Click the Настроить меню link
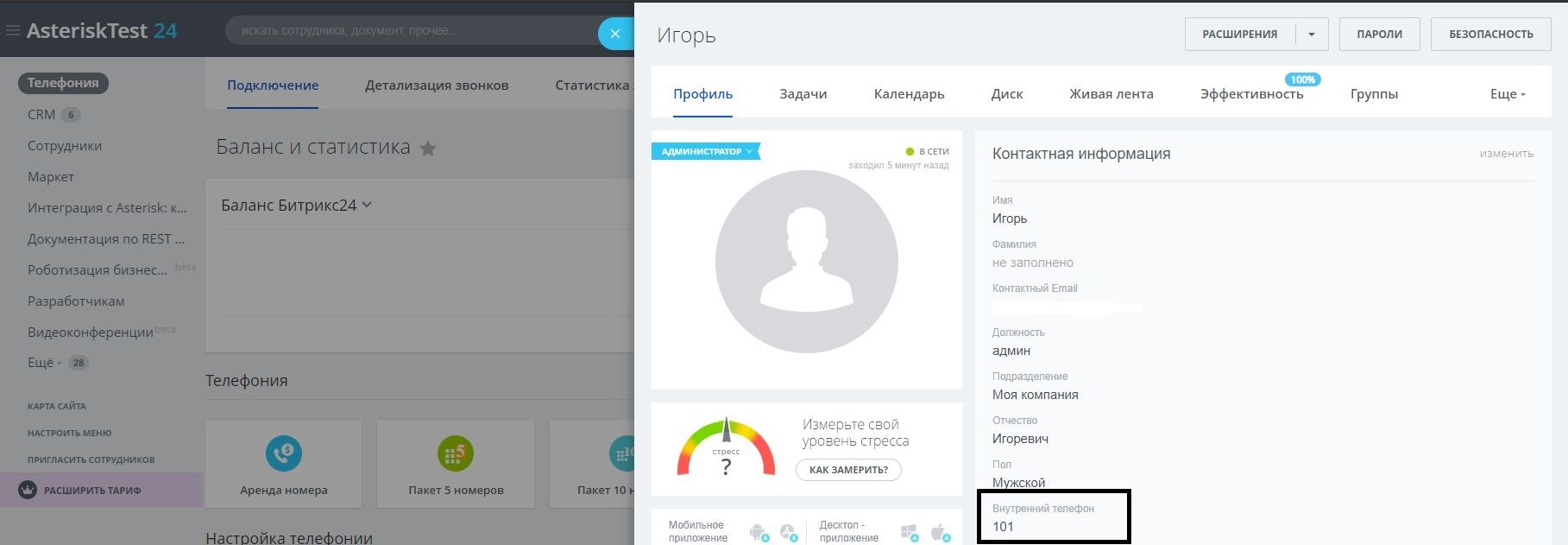 [70, 433]
